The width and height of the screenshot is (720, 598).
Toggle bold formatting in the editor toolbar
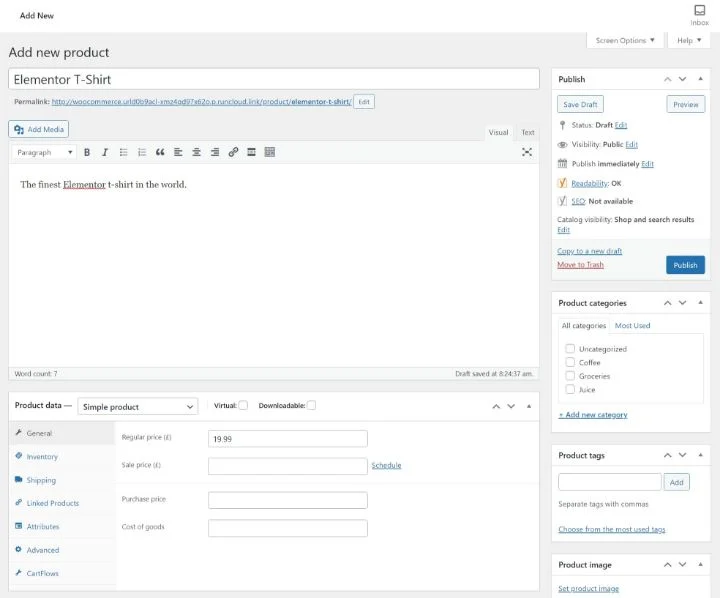[x=87, y=152]
